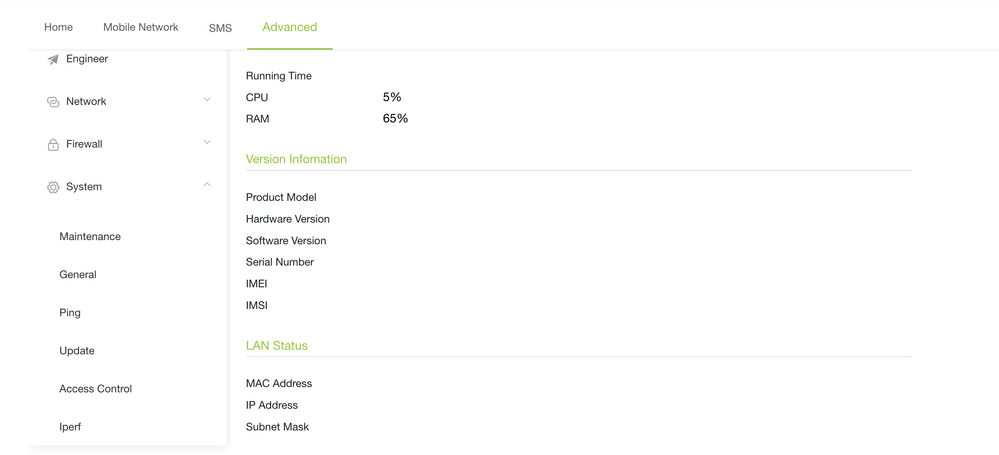Select the Engineer sidebar item
This screenshot has width=999, height=455.
click(x=87, y=59)
